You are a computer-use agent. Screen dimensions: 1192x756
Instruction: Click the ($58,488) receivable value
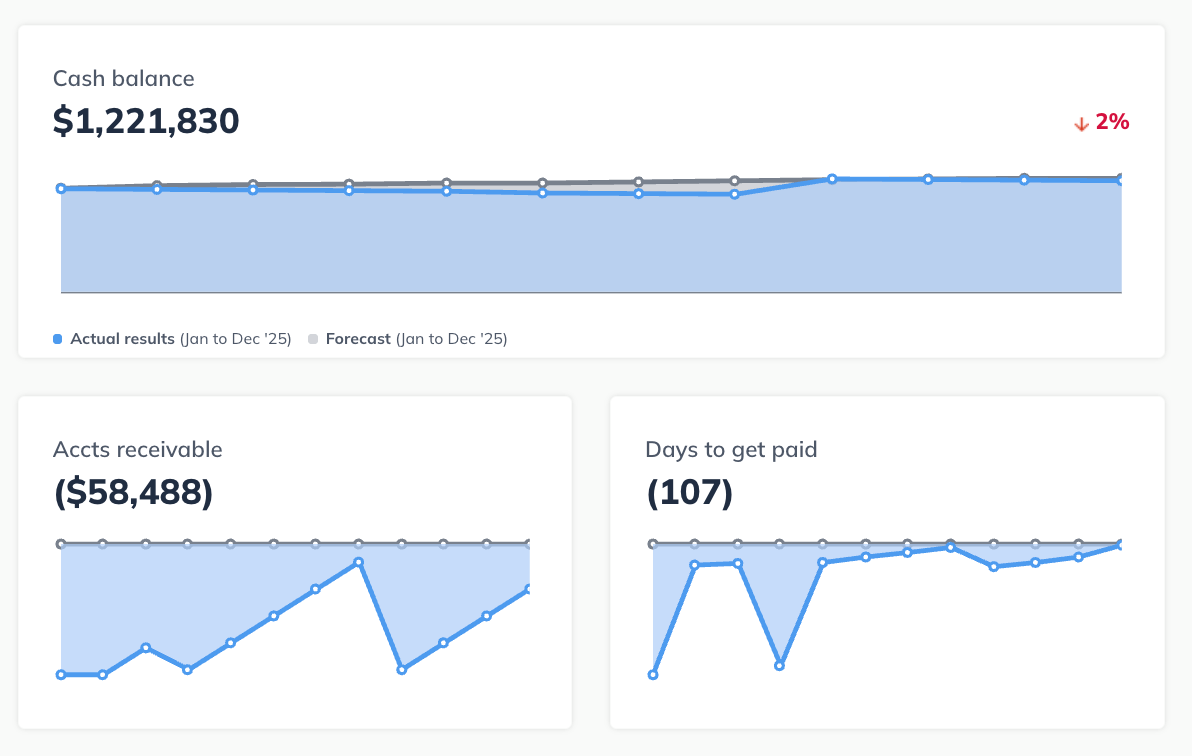pos(133,492)
